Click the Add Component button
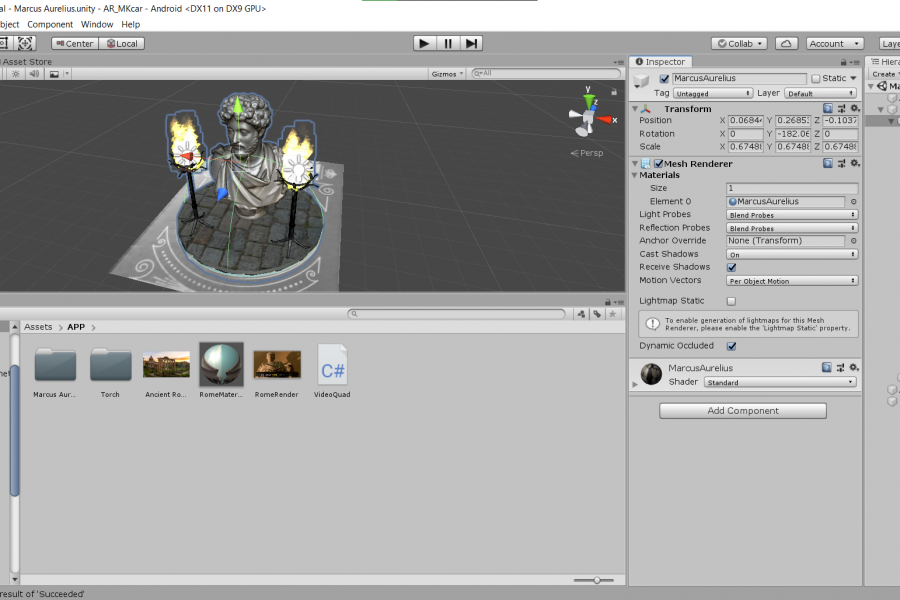Screen dimensions: 900x600 [x=743, y=411]
